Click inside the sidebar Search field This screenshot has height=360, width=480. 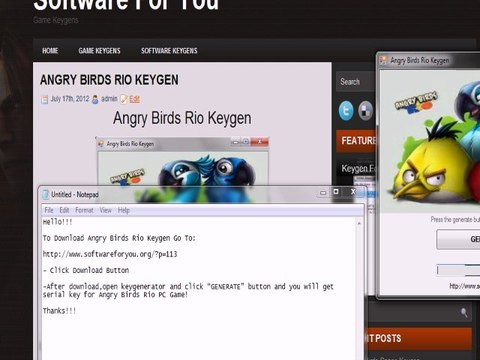[356, 82]
